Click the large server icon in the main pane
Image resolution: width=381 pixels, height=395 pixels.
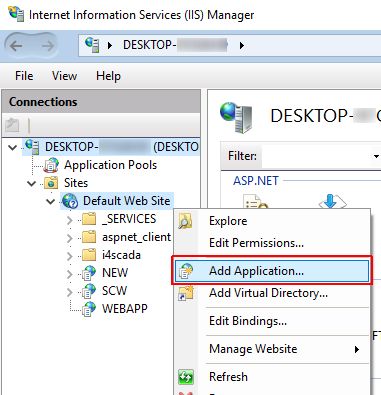[x=236, y=117]
